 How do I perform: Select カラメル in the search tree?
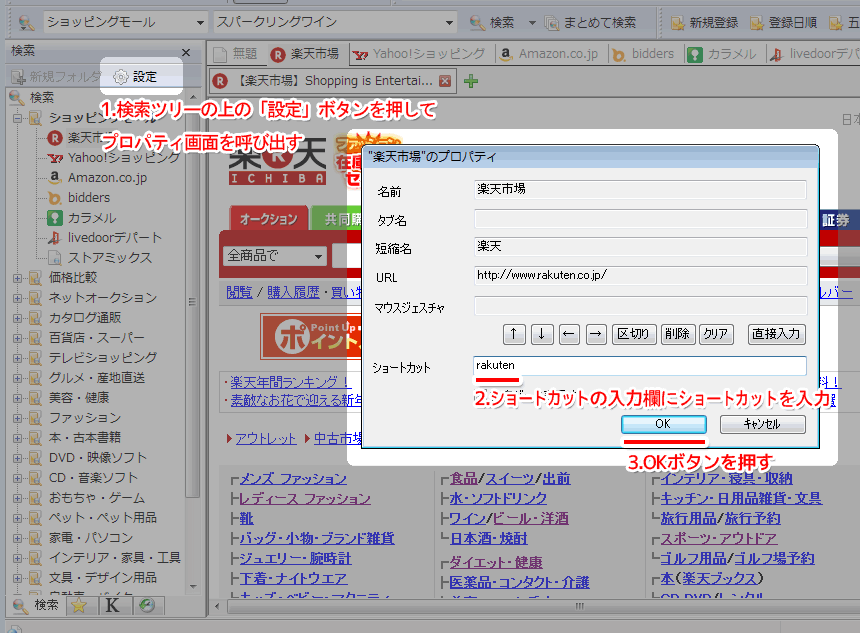tap(82, 218)
